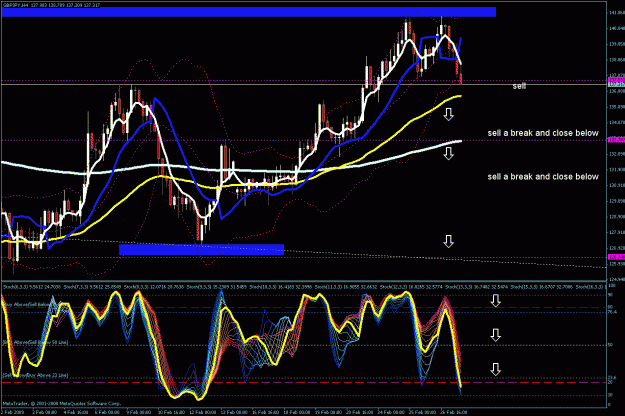Click the lowest magenta price tag on price axis
The height and width of the screenshot is (416, 625).
616,257
